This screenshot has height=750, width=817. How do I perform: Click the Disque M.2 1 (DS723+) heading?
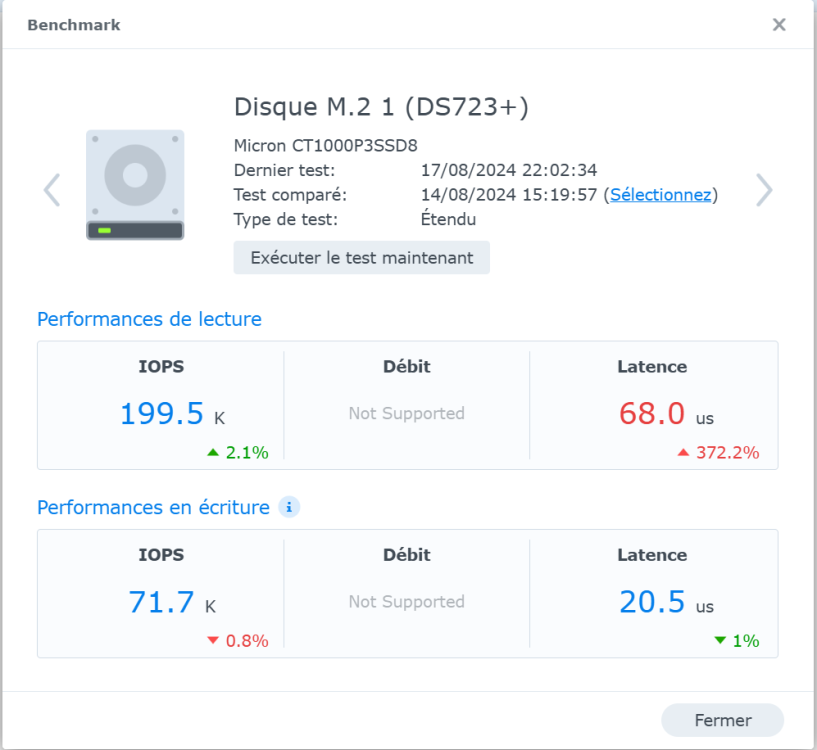381,107
